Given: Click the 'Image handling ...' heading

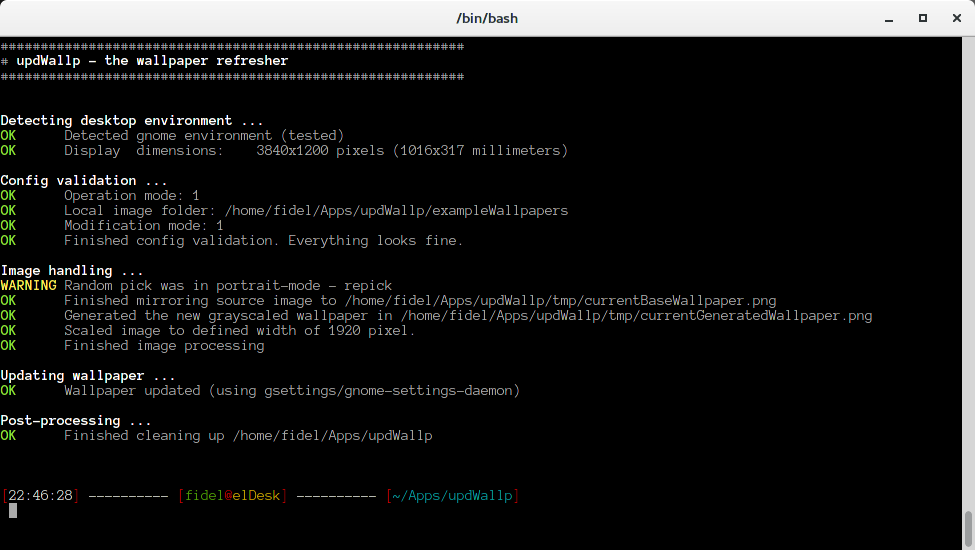Looking at the screenshot, I should (72, 271).
